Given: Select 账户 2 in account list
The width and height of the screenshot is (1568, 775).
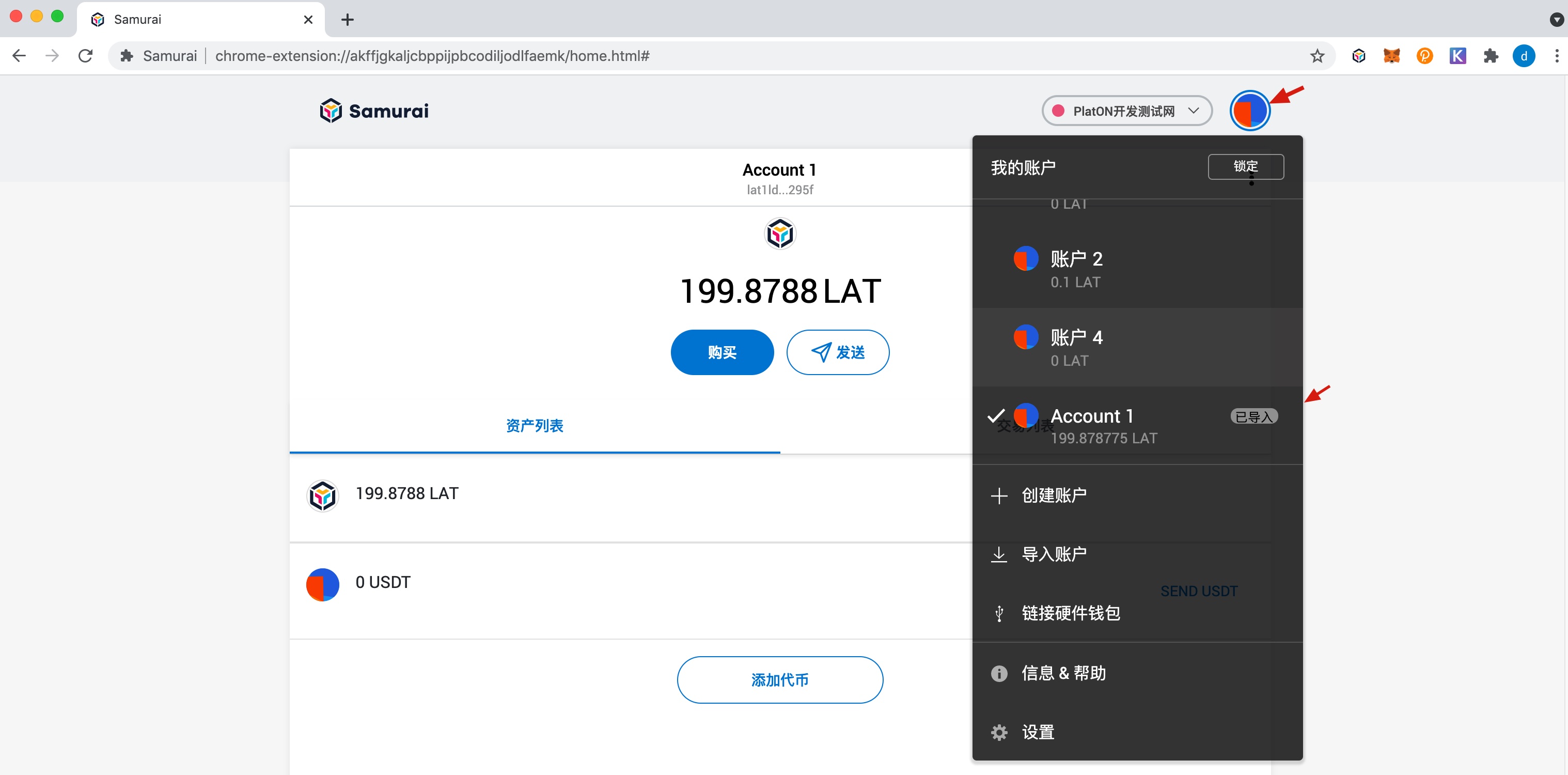Looking at the screenshot, I should click(1137, 269).
